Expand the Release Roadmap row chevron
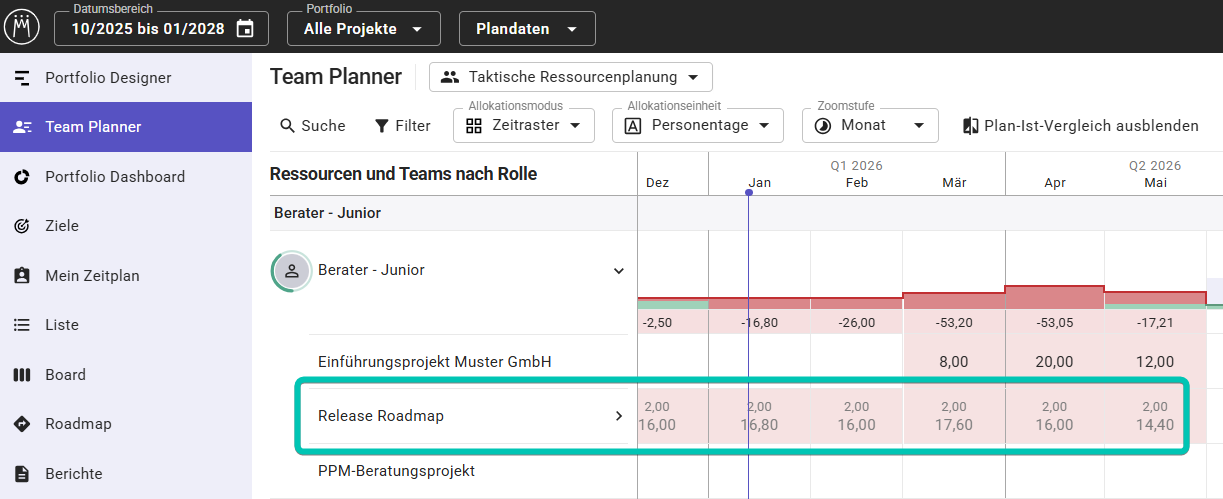The image size is (1223, 499). click(618, 416)
